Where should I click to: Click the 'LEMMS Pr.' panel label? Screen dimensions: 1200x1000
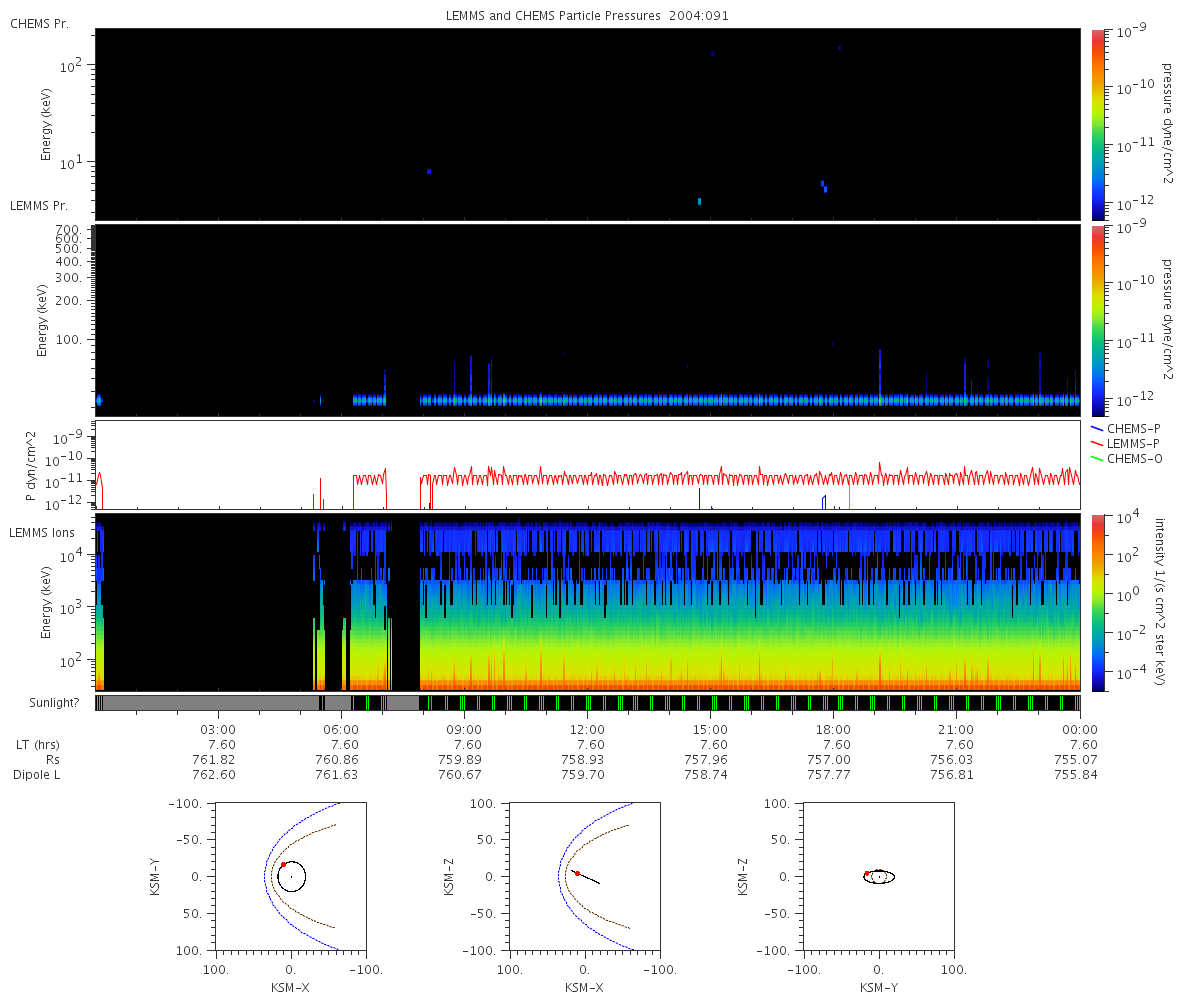tap(39, 205)
